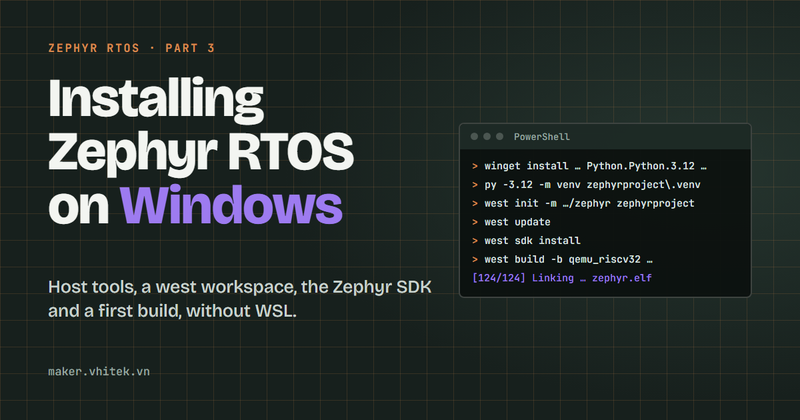800x420 pixels.
Task: Click the 'west sdk install' command line
Action: tap(526, 240)
